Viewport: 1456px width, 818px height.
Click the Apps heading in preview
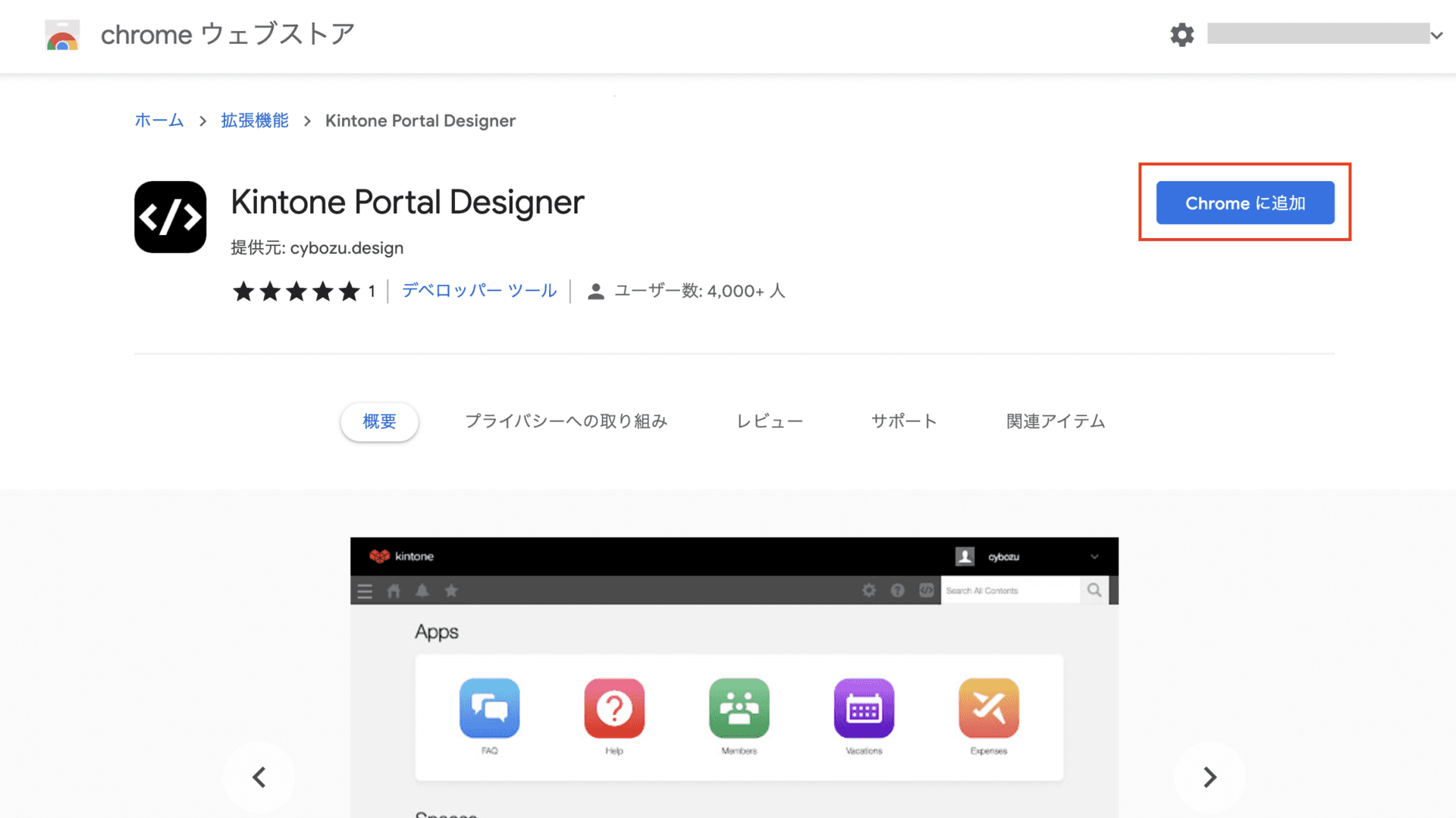click(x=436, y=632)
